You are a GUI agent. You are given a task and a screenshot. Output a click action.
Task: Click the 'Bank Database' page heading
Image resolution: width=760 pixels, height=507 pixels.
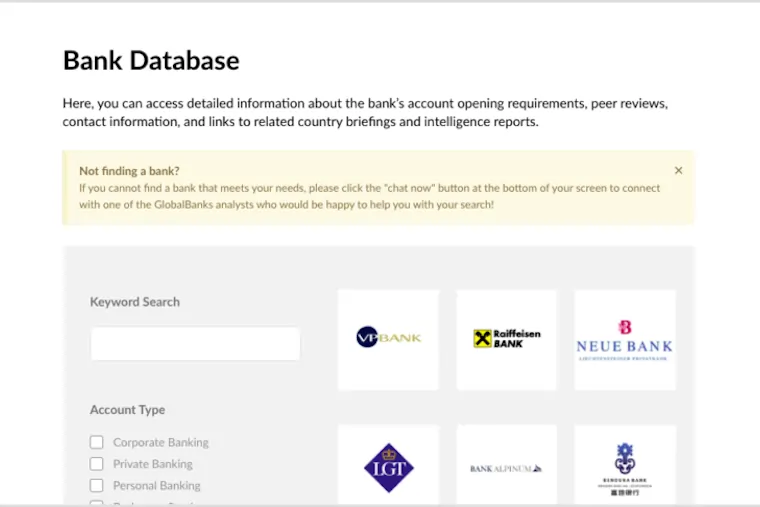151,61
